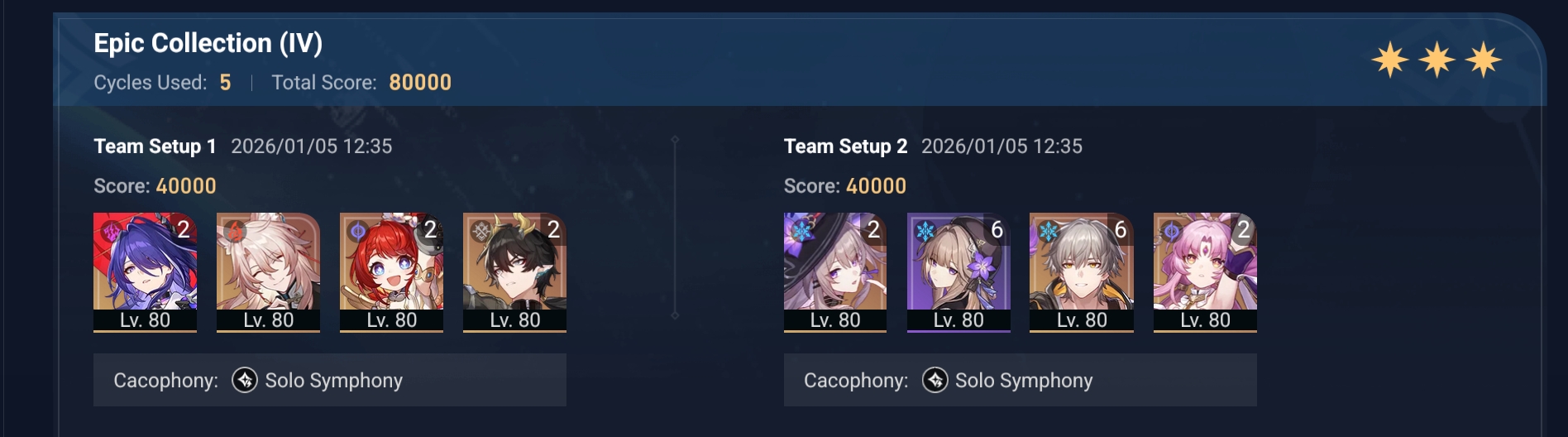Click the Total Score 80000 value
Screen dimensions: 1568x437
[420, 83]
